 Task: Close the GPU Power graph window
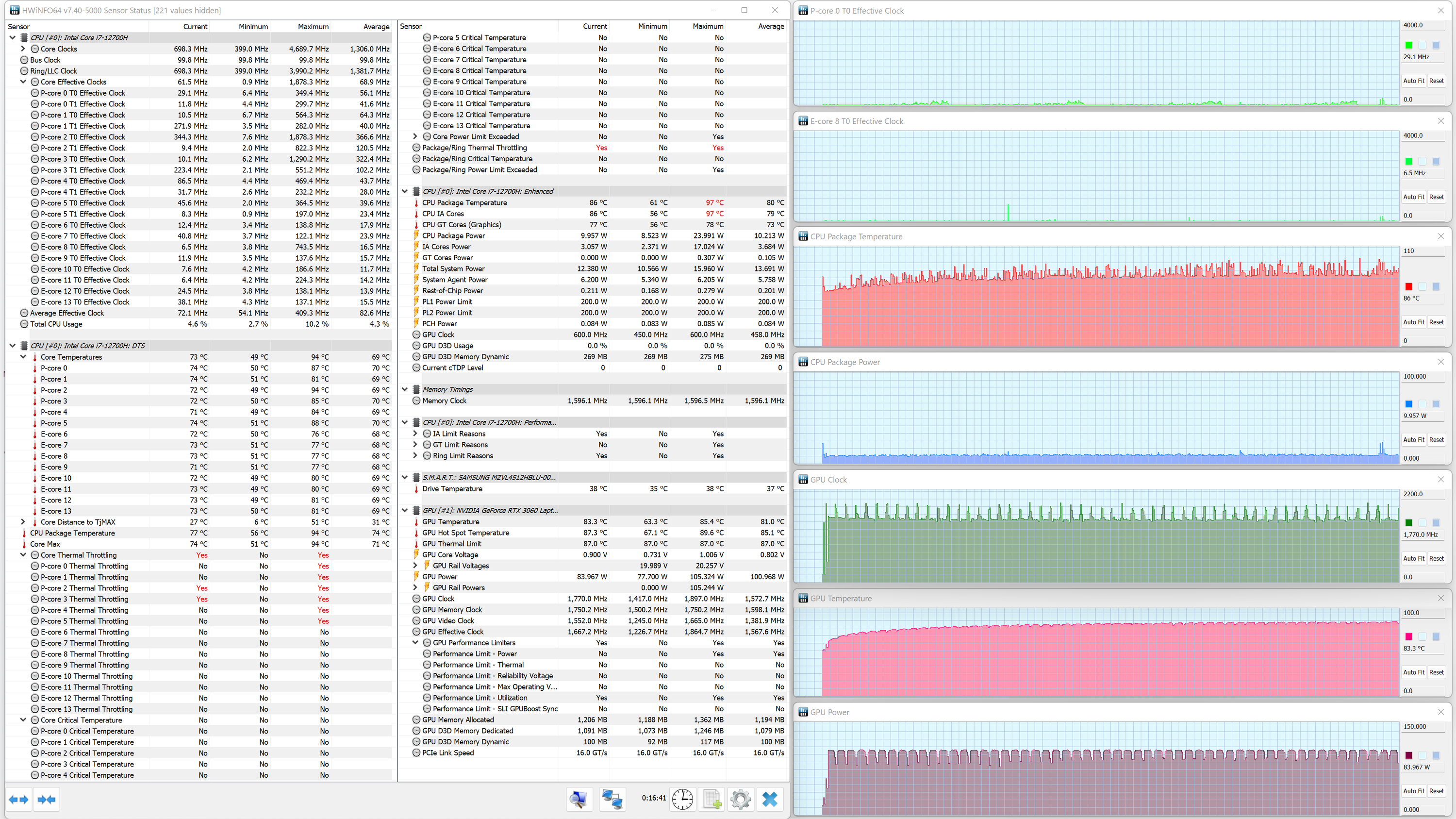[1441, 712]
